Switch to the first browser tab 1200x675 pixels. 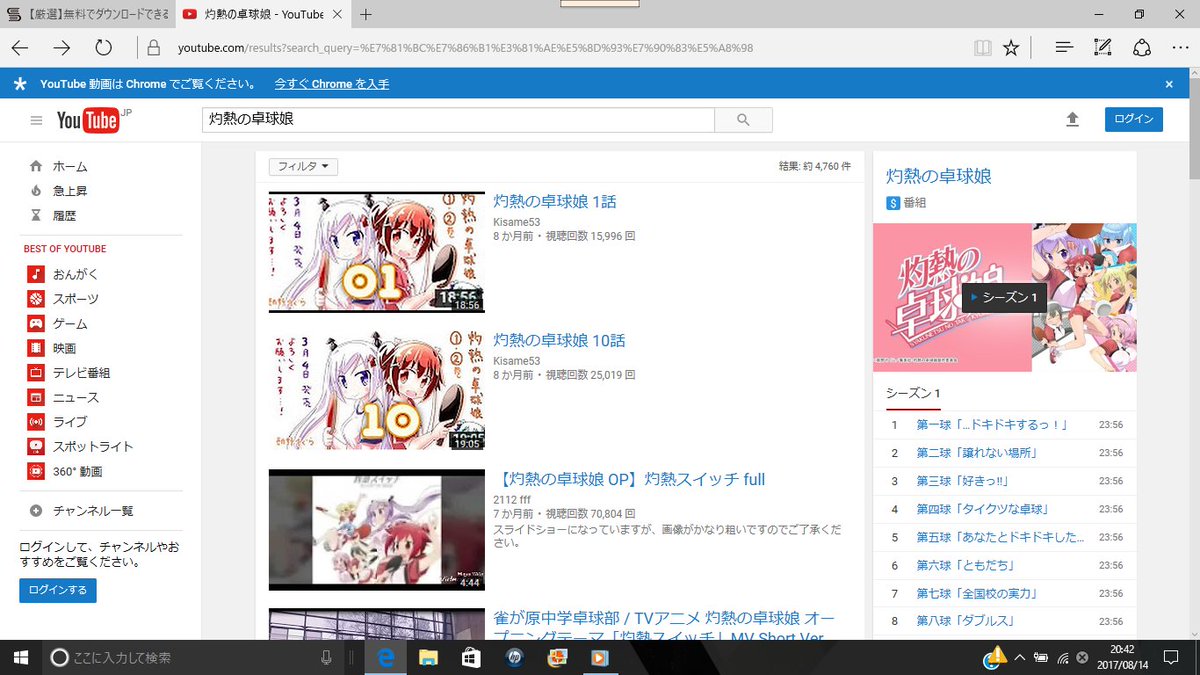tap(86, 15)
